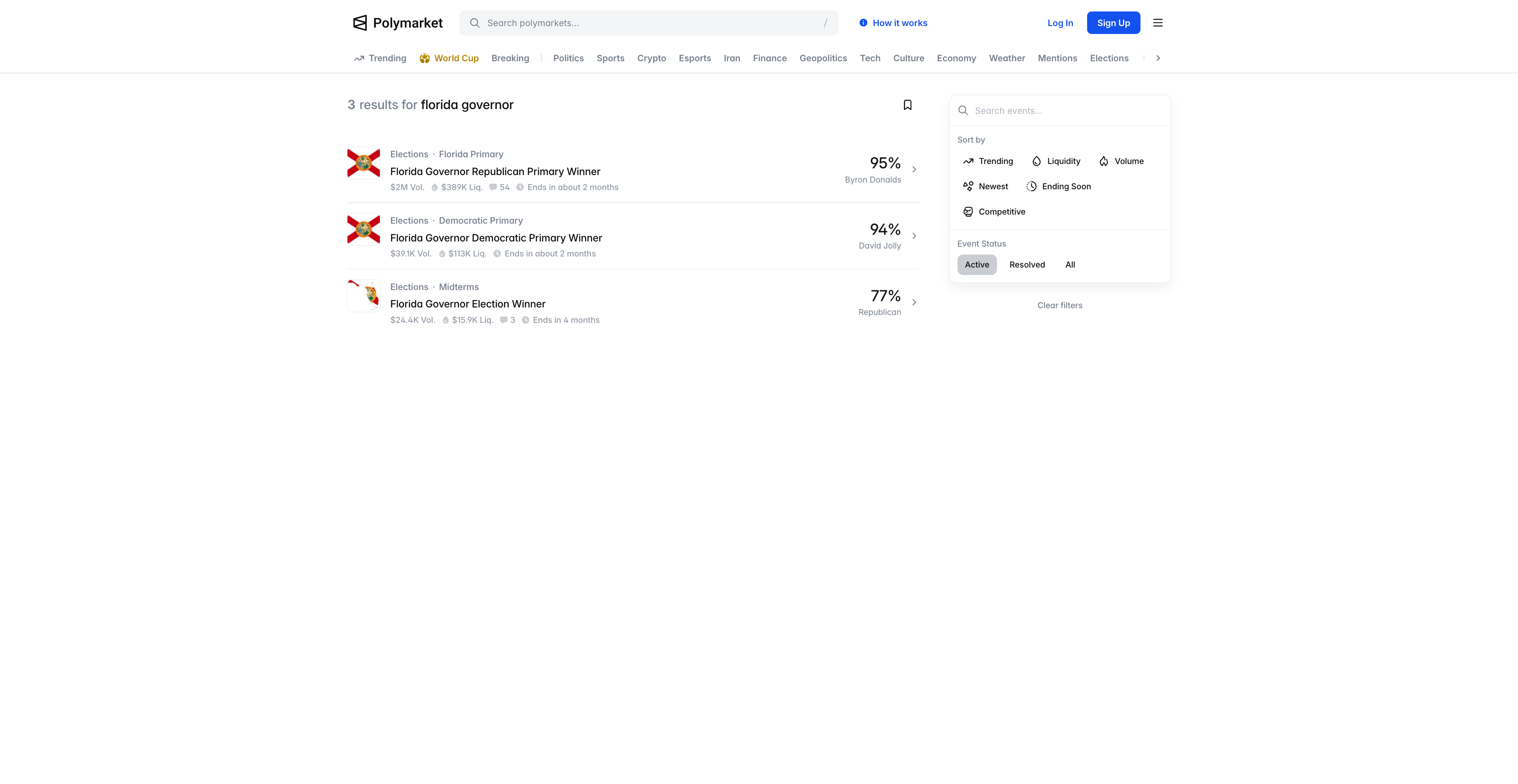Image resolution: width=1518 pixels, height=784 pixels.
Task: Go to Crypto category
Action: click(652, 58)
